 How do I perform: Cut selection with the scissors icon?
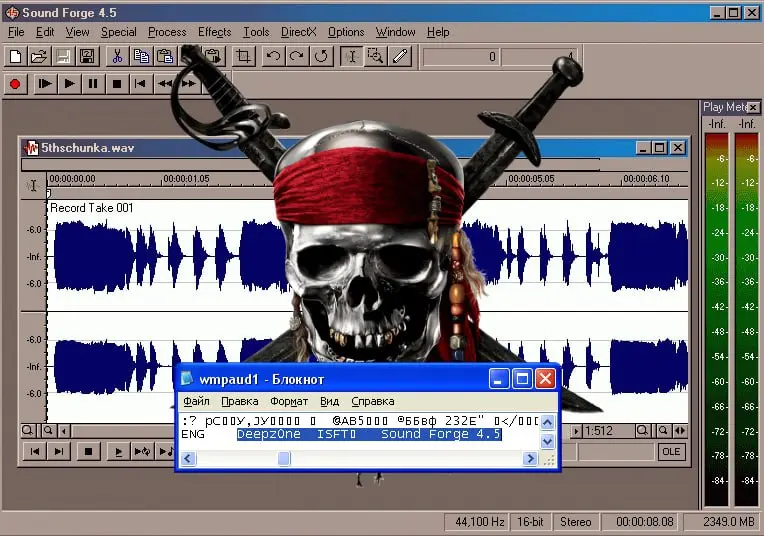[x=117, y=57]
